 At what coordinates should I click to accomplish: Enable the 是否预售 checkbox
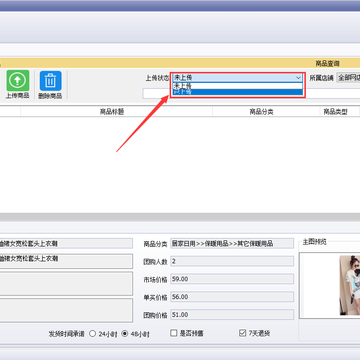[174, 333]
